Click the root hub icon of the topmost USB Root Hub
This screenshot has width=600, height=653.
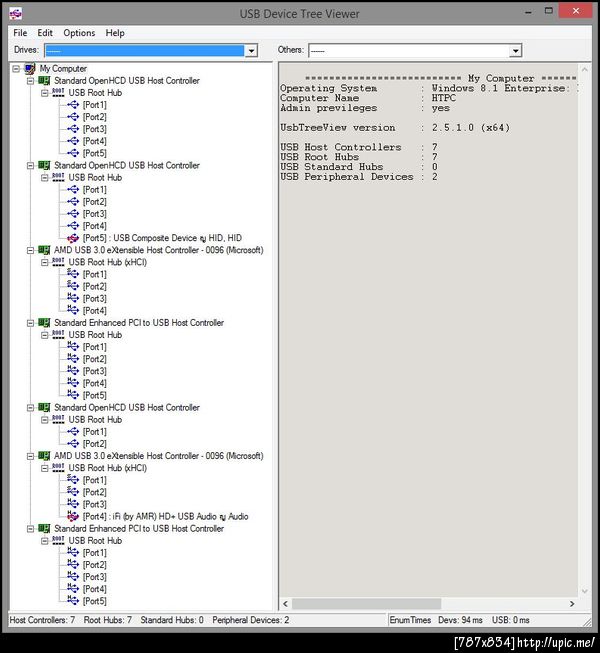(x=58, y=92)
